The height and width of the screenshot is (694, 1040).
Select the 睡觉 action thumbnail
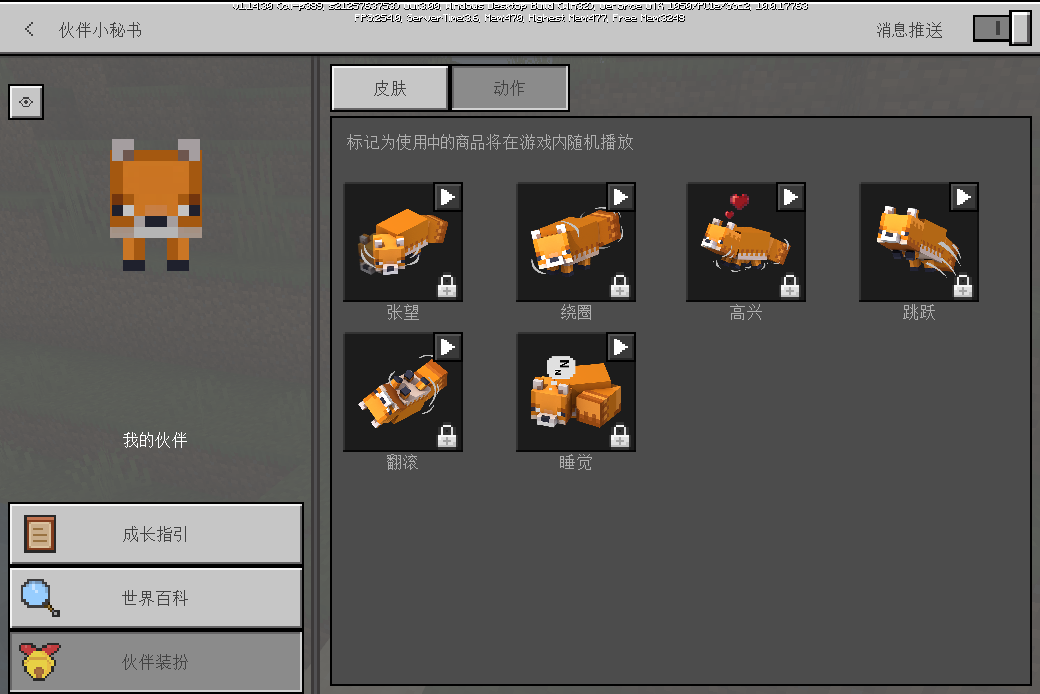[576, 392]
